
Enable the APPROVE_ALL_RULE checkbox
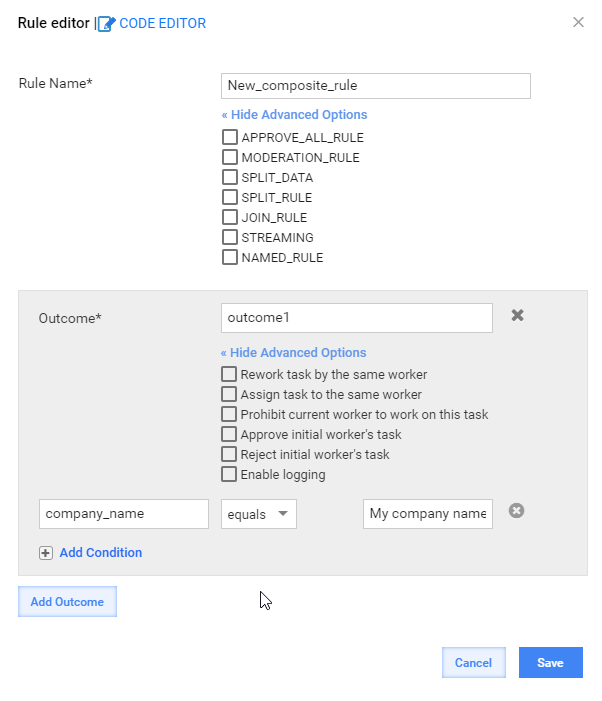pyautogui.click(x=230, y=137)
